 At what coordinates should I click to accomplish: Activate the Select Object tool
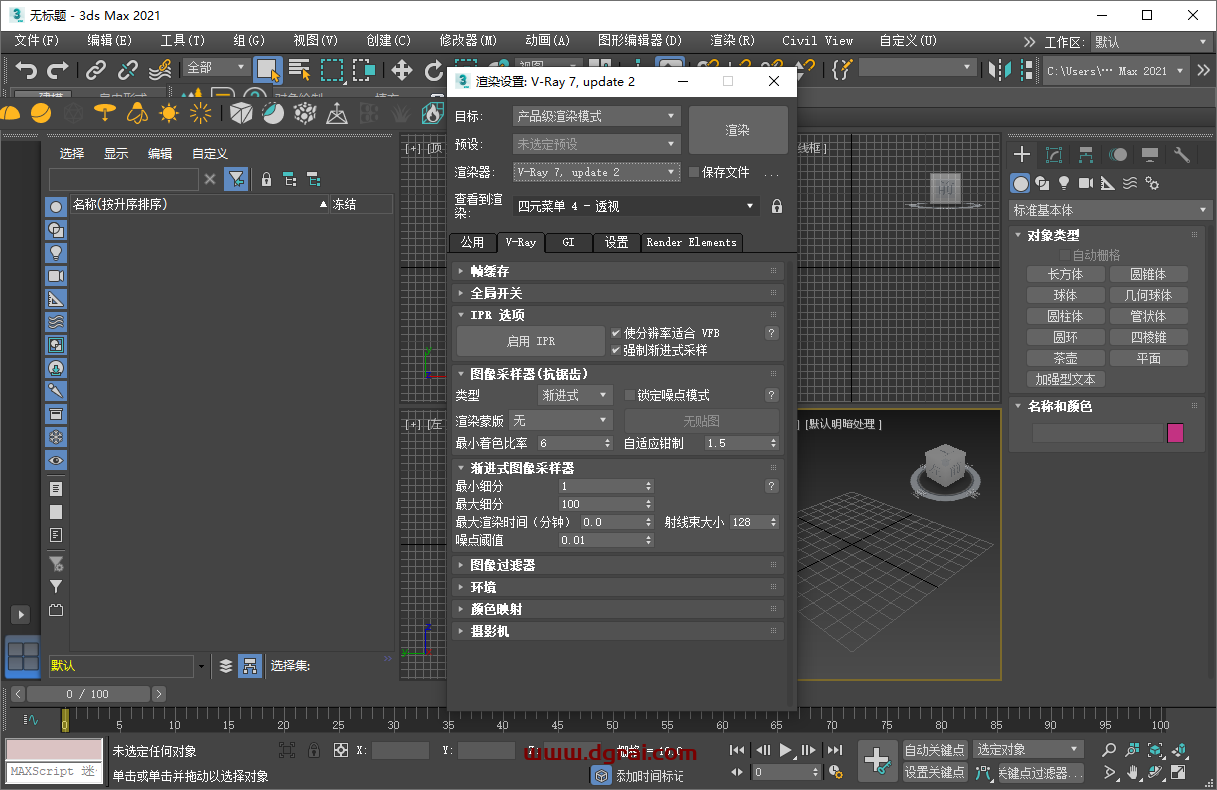point(267,69)
